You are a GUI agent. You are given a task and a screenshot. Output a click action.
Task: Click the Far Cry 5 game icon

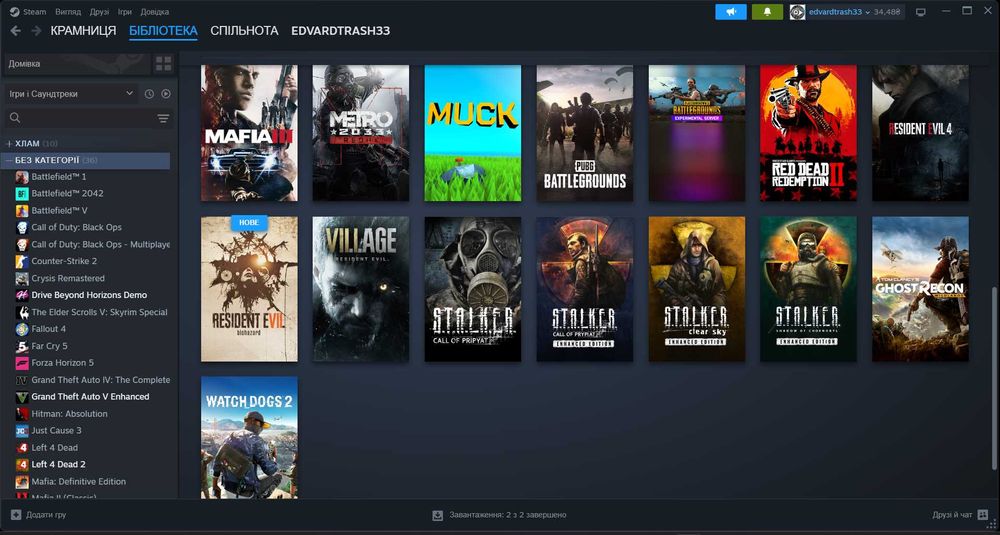22,346
